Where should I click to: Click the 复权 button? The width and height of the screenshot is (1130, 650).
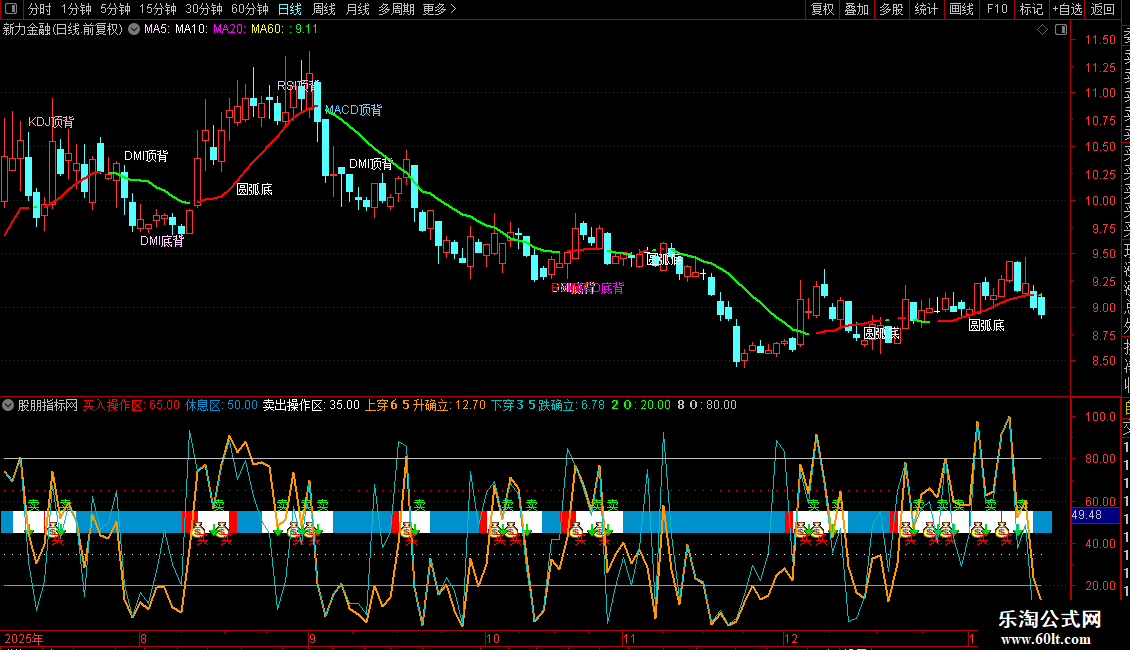coord(822,9)
